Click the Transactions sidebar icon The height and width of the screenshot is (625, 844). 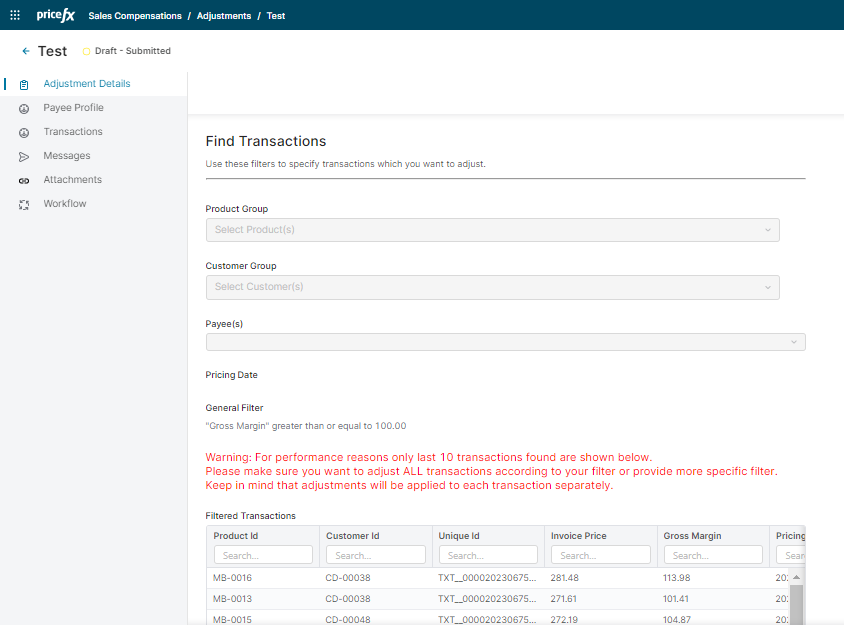coord(24,133)
